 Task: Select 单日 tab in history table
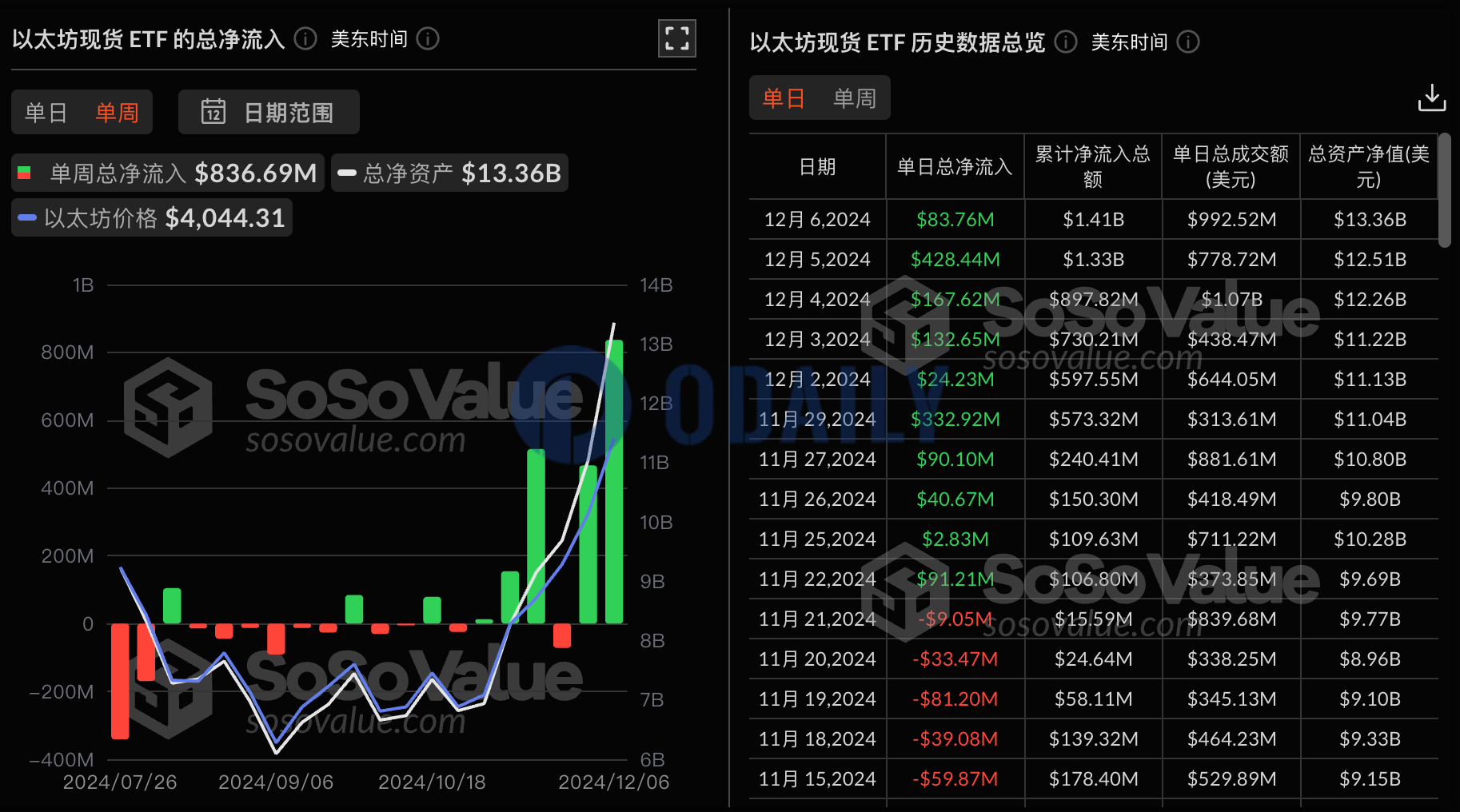pos(784,98)
